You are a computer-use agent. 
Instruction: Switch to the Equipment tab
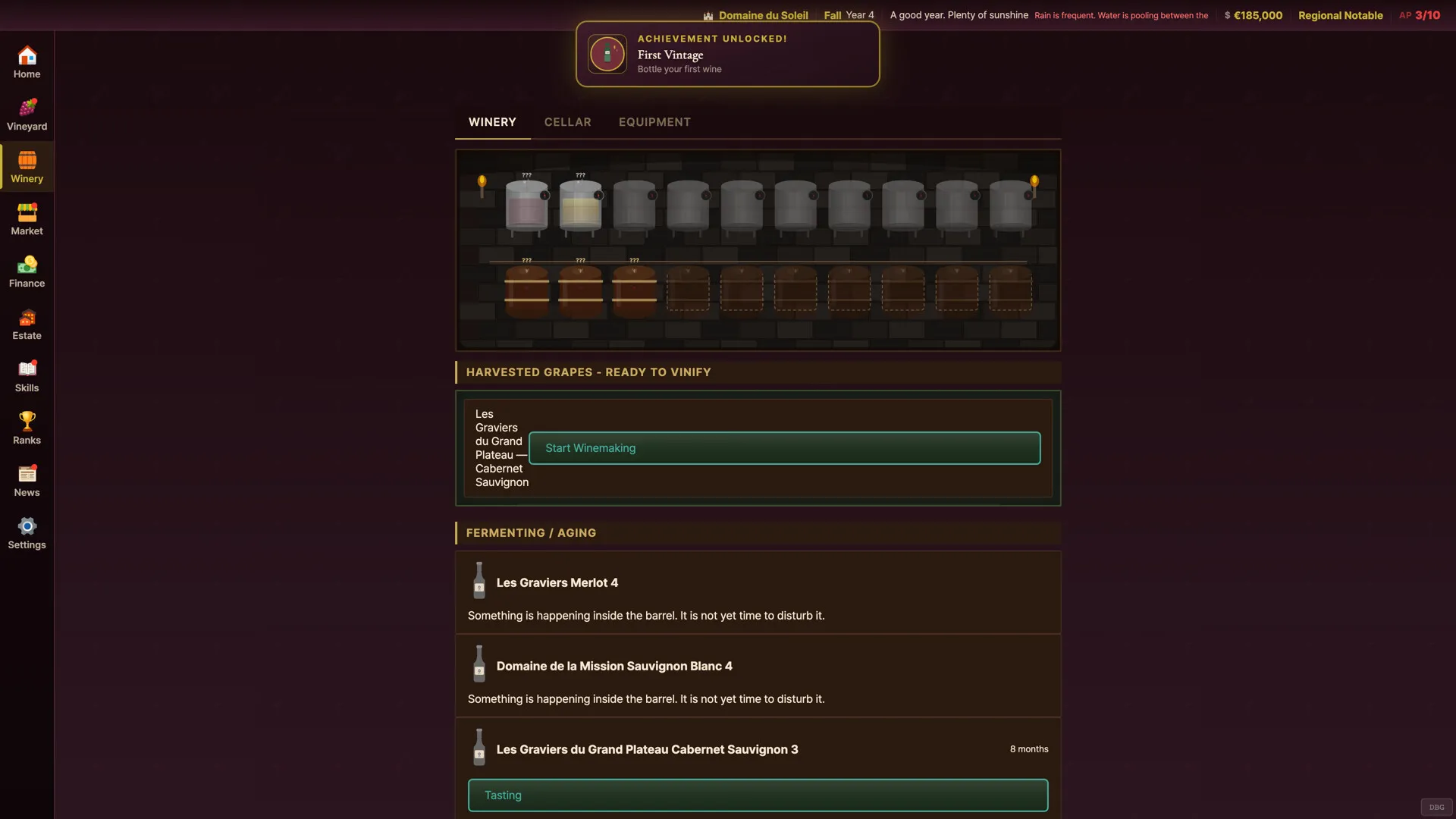pyautogui.click(x=654, y=122)
